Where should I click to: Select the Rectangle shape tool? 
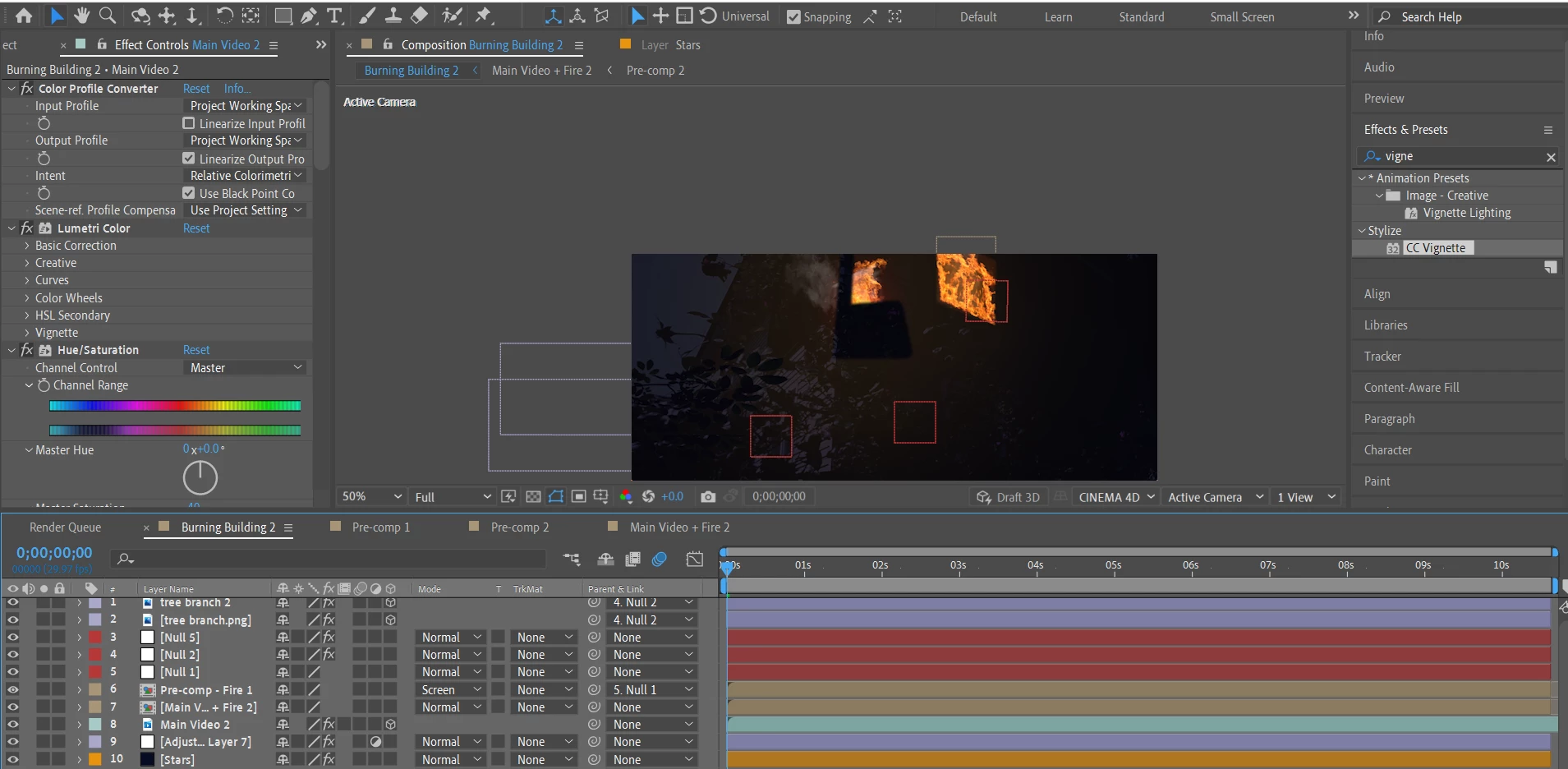click(283, 16)
